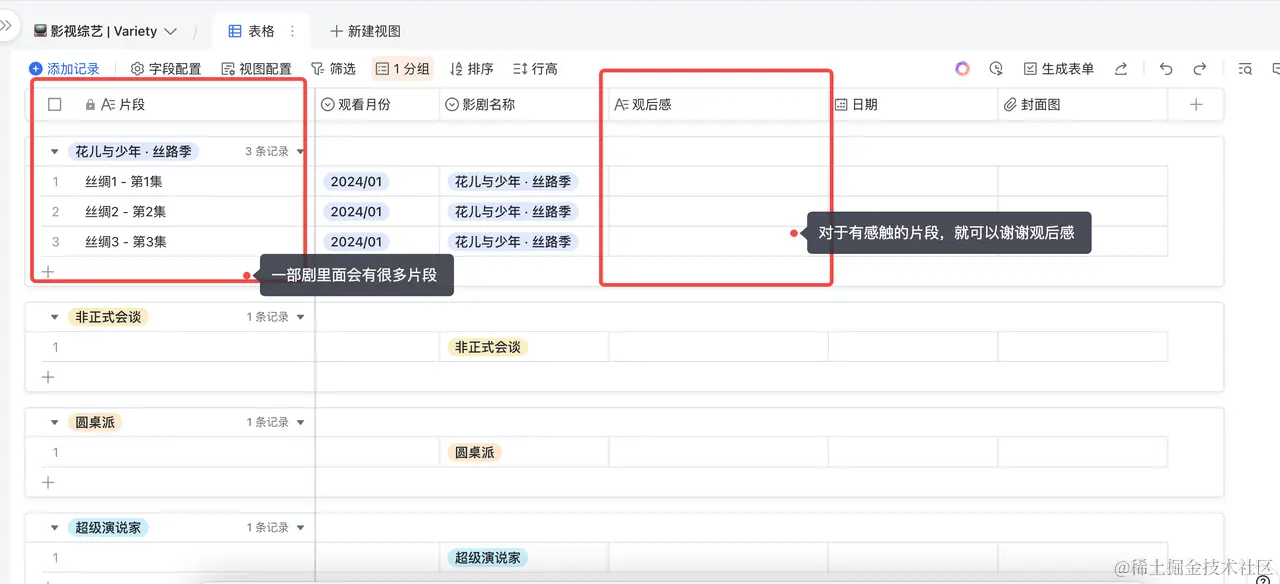The height and width of the screenshot is (584, 1280).
Task: Open edit history via the clock icon
Action: pyautogui.click(x=996, y=68)
